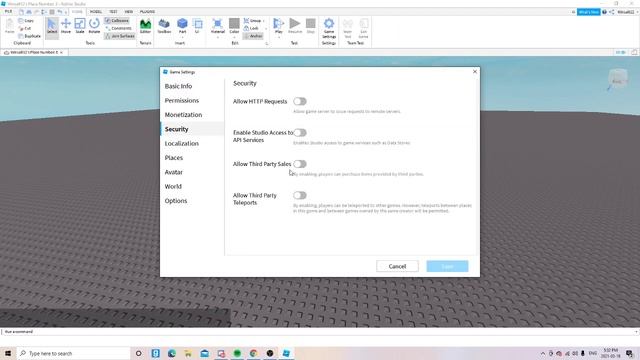
Task: Switch to the PLUGINS ribbon tab
Action: [147, 12]
